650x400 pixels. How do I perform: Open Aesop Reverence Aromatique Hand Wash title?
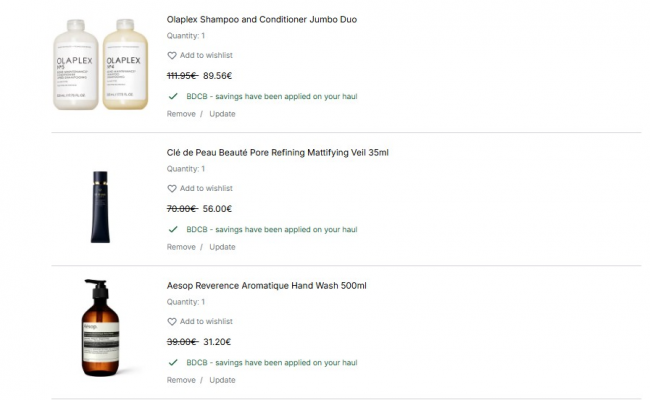point(266,286)
